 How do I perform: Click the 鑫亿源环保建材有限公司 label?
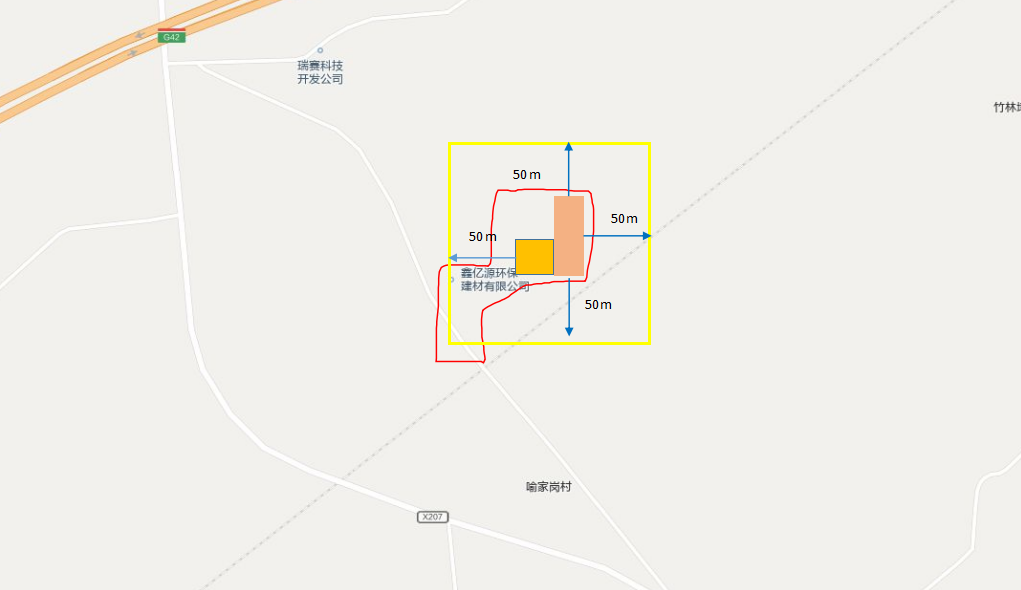[495, 279]
